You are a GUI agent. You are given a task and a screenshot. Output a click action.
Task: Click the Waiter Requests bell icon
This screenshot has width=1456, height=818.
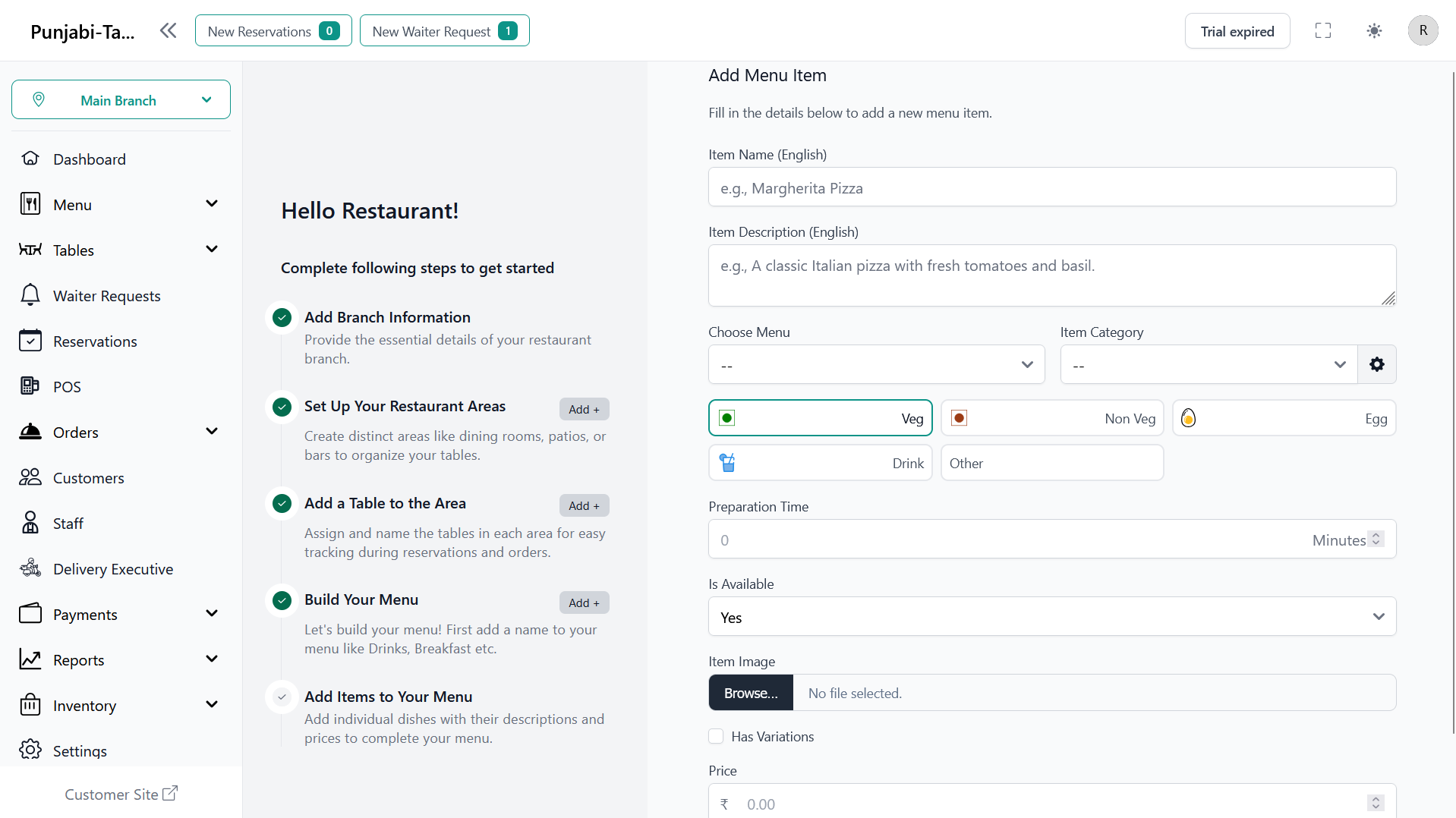pos(30,295)
